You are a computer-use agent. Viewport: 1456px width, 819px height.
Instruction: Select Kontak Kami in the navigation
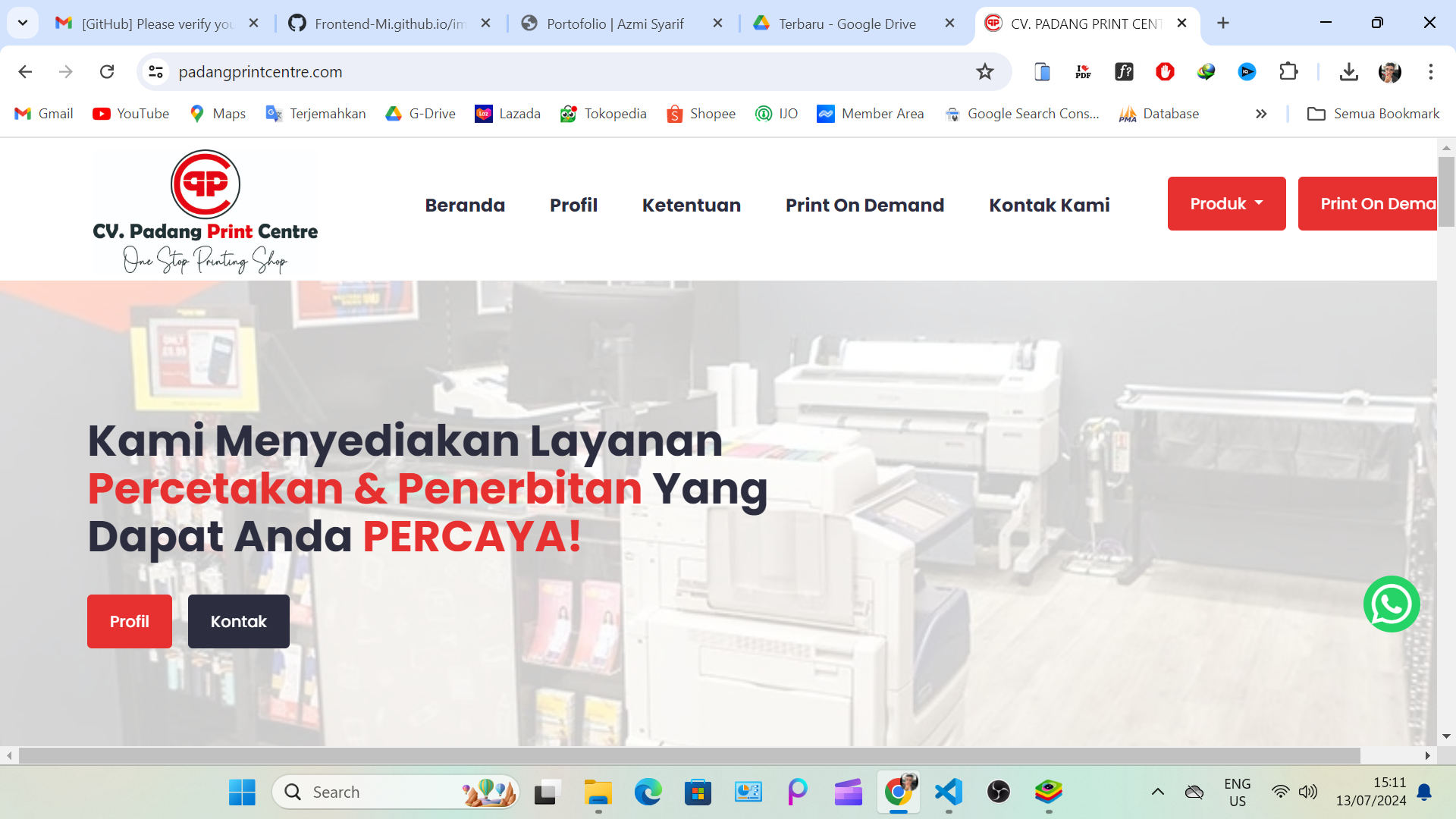tap(1049, 205)
